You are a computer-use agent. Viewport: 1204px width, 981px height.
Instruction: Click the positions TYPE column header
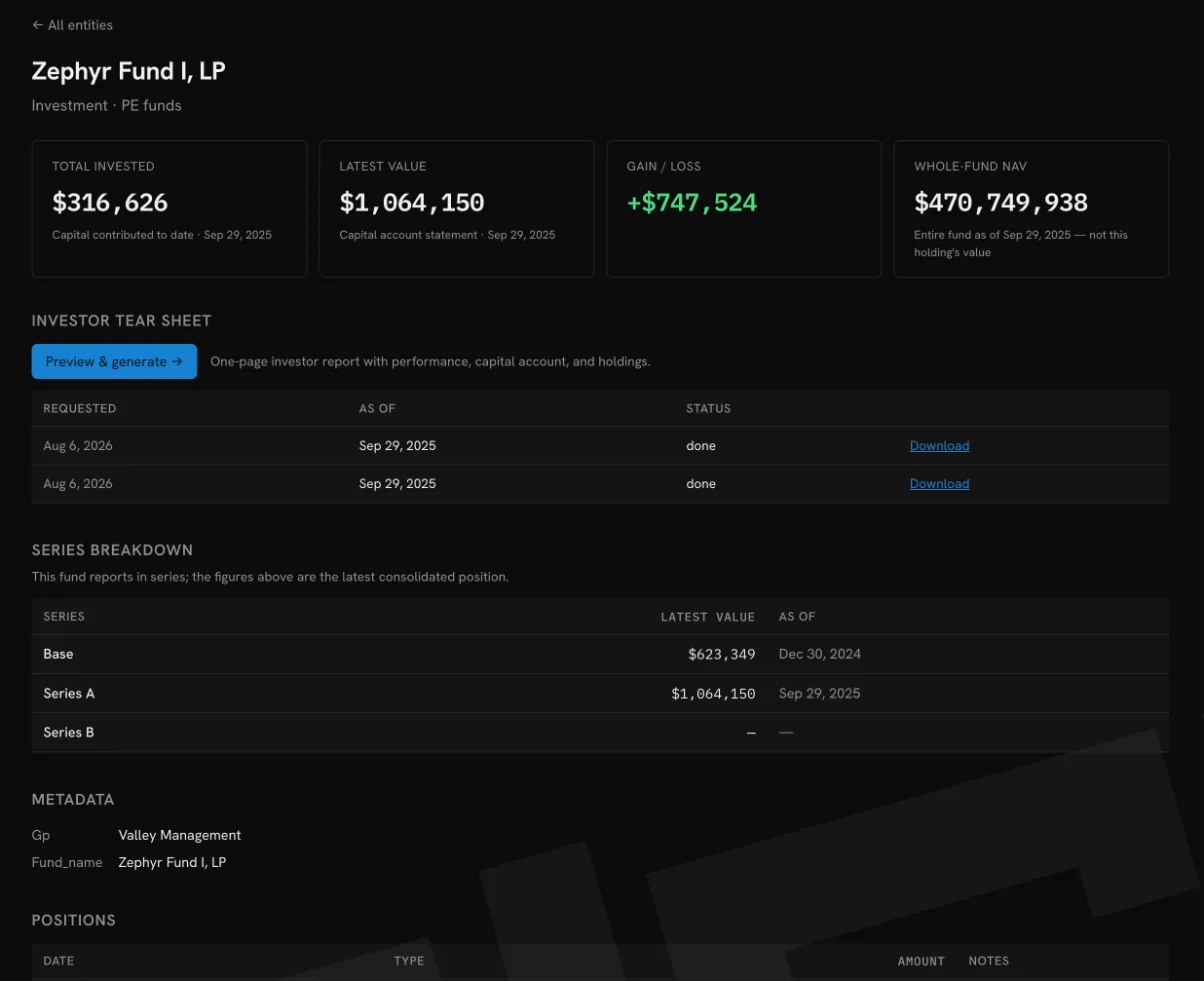click(x=409, y=961)
